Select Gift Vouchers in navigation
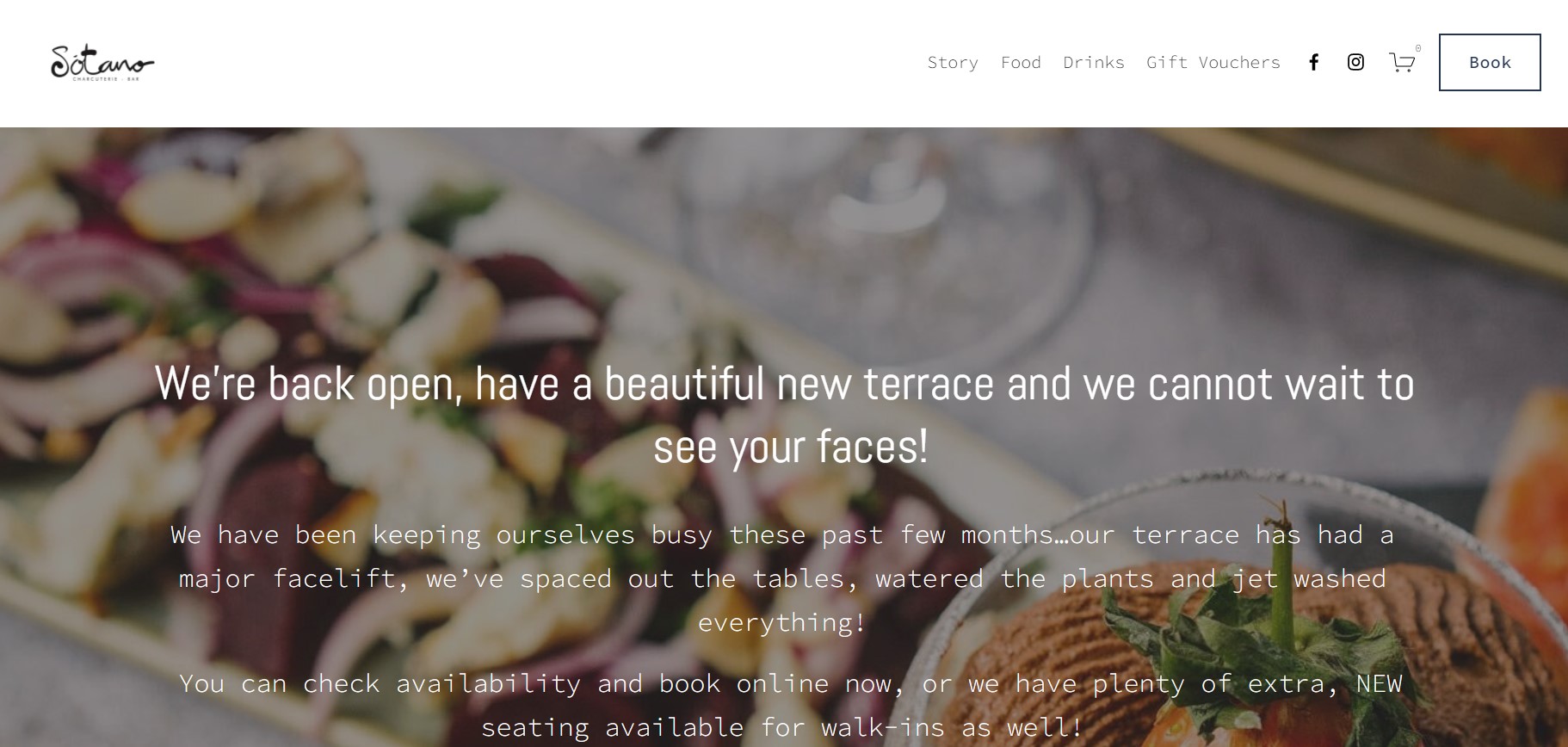This screenshot has width=1568, height=747. (1213, 62)
